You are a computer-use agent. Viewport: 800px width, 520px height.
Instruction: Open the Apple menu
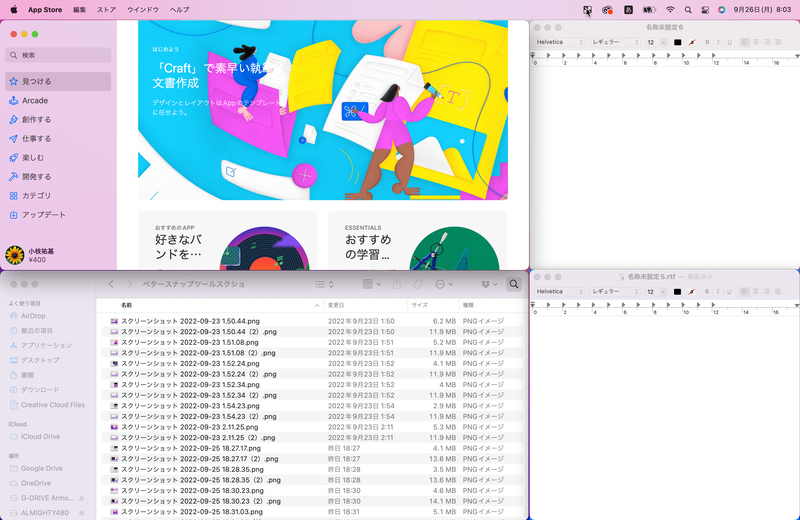coord(14,9)
